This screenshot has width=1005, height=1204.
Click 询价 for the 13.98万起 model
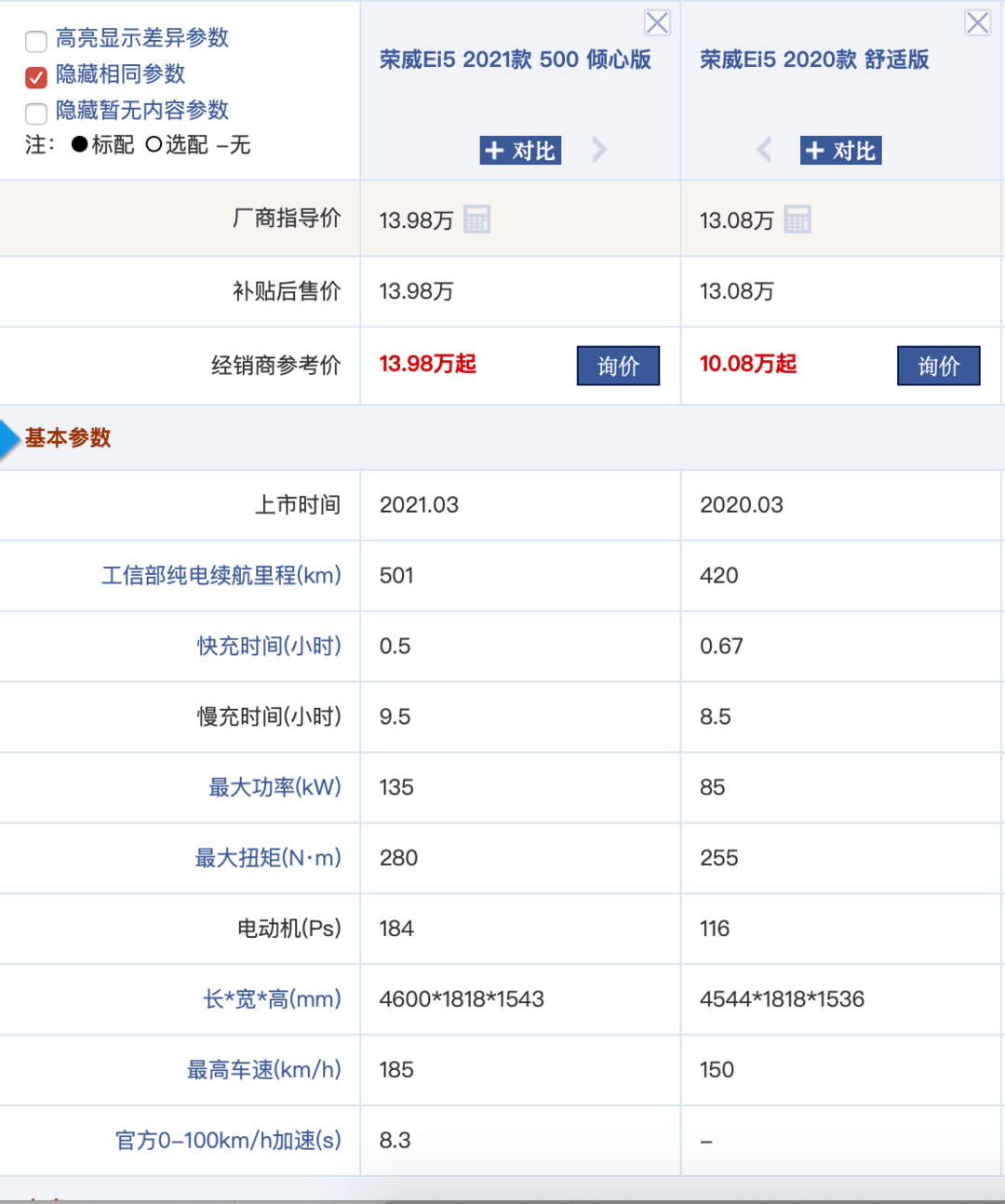pyautogui.click(x=618, y=366)
